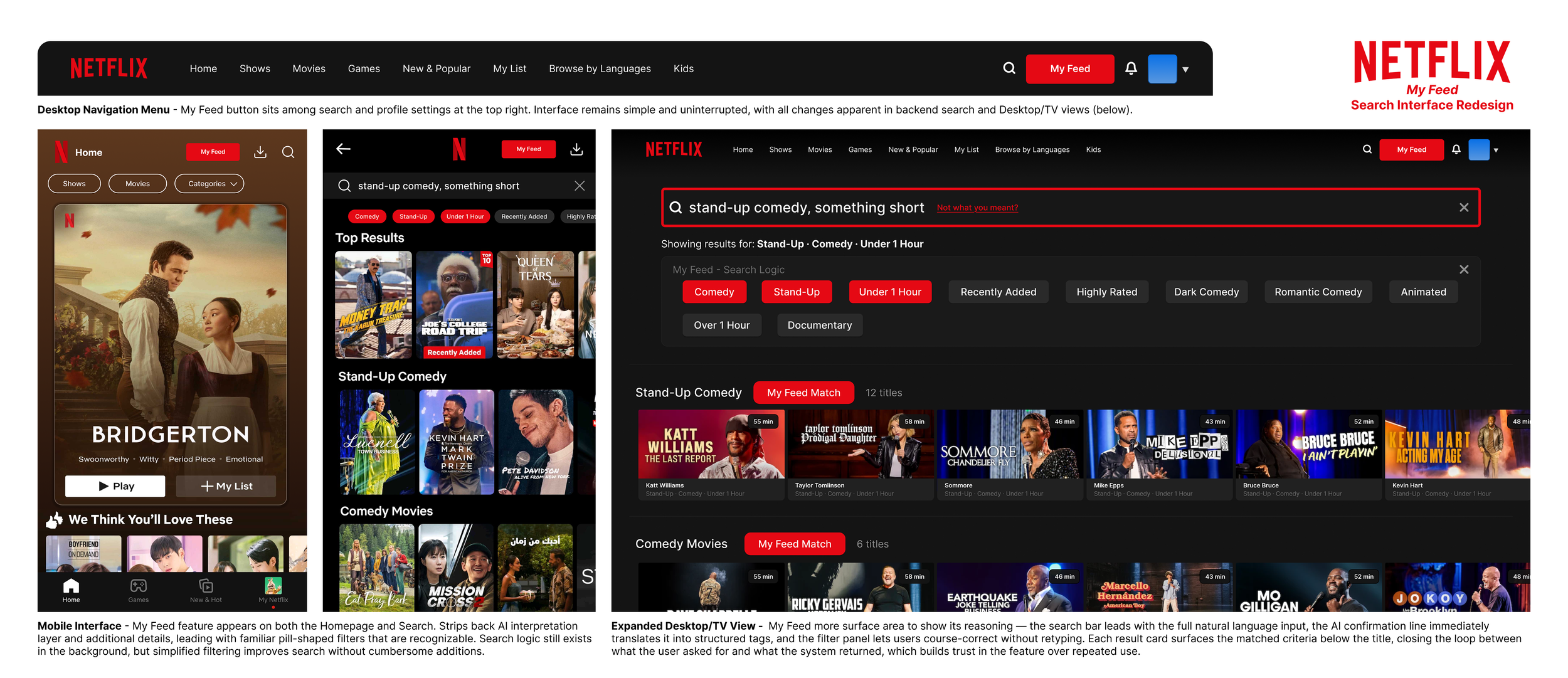Image resolution: width=1568 pixels, height=678 pixels.
Task: Open profile dropdown arrow in top navigation bar
Action: (x=1185, y=70)
